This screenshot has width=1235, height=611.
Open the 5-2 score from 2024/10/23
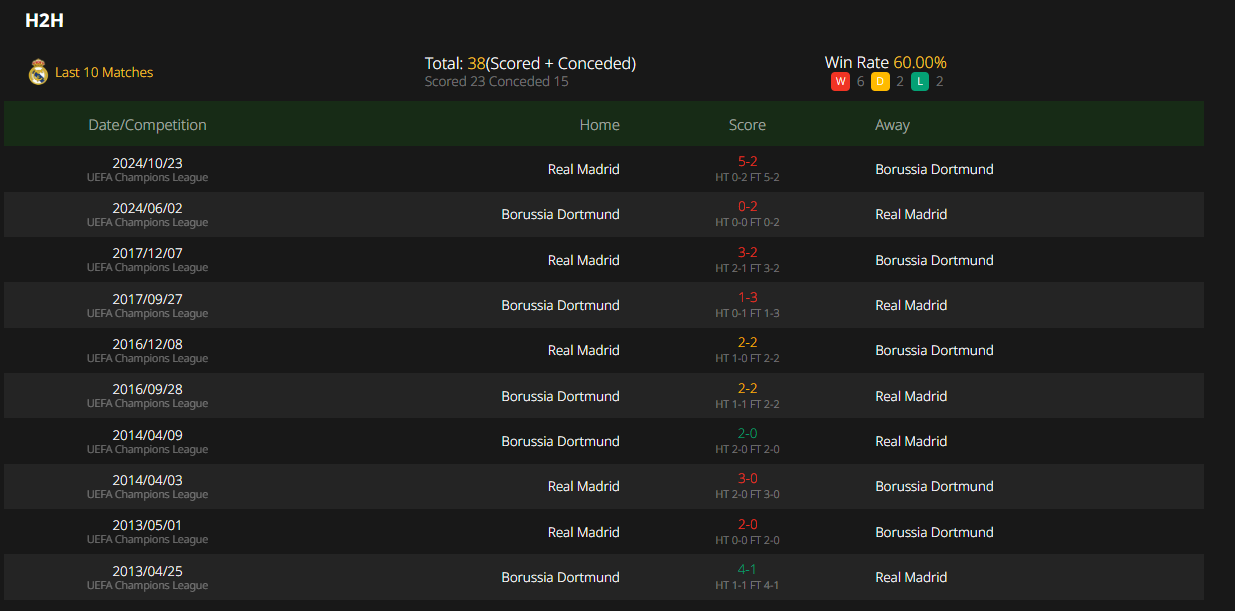(747, 161)
